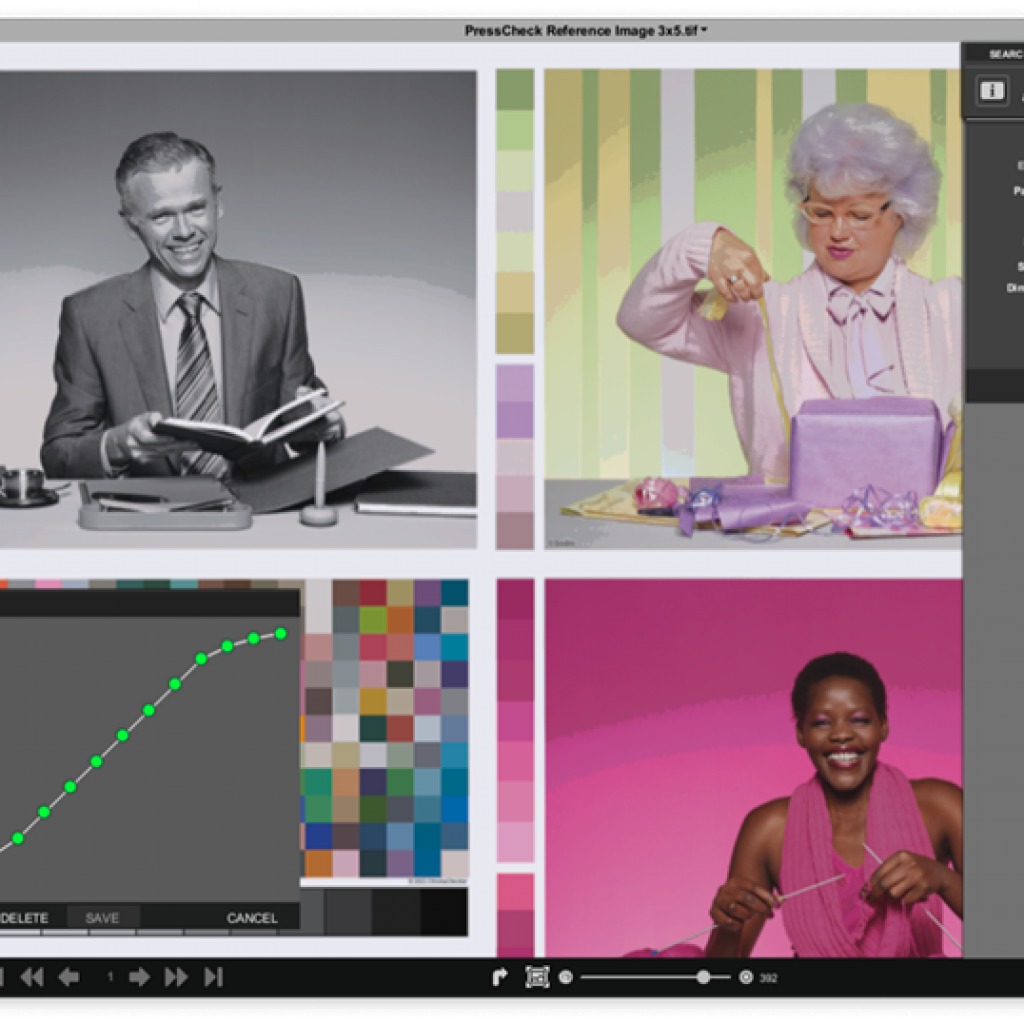
Task: Click the zoom-out icon left of the slider
Action: (x=565, y=977)
